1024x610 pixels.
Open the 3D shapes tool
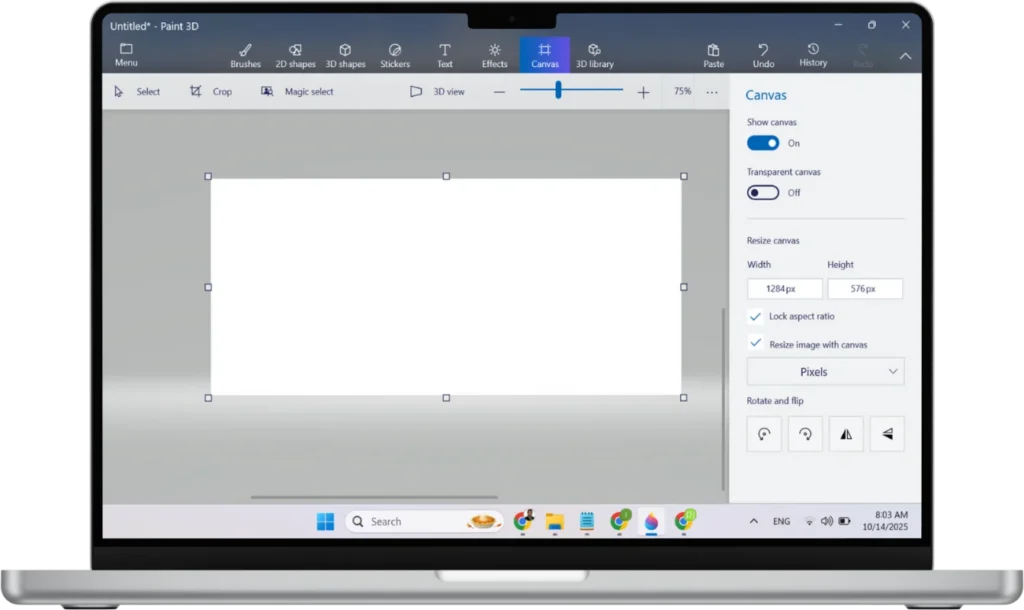(345, 55)
